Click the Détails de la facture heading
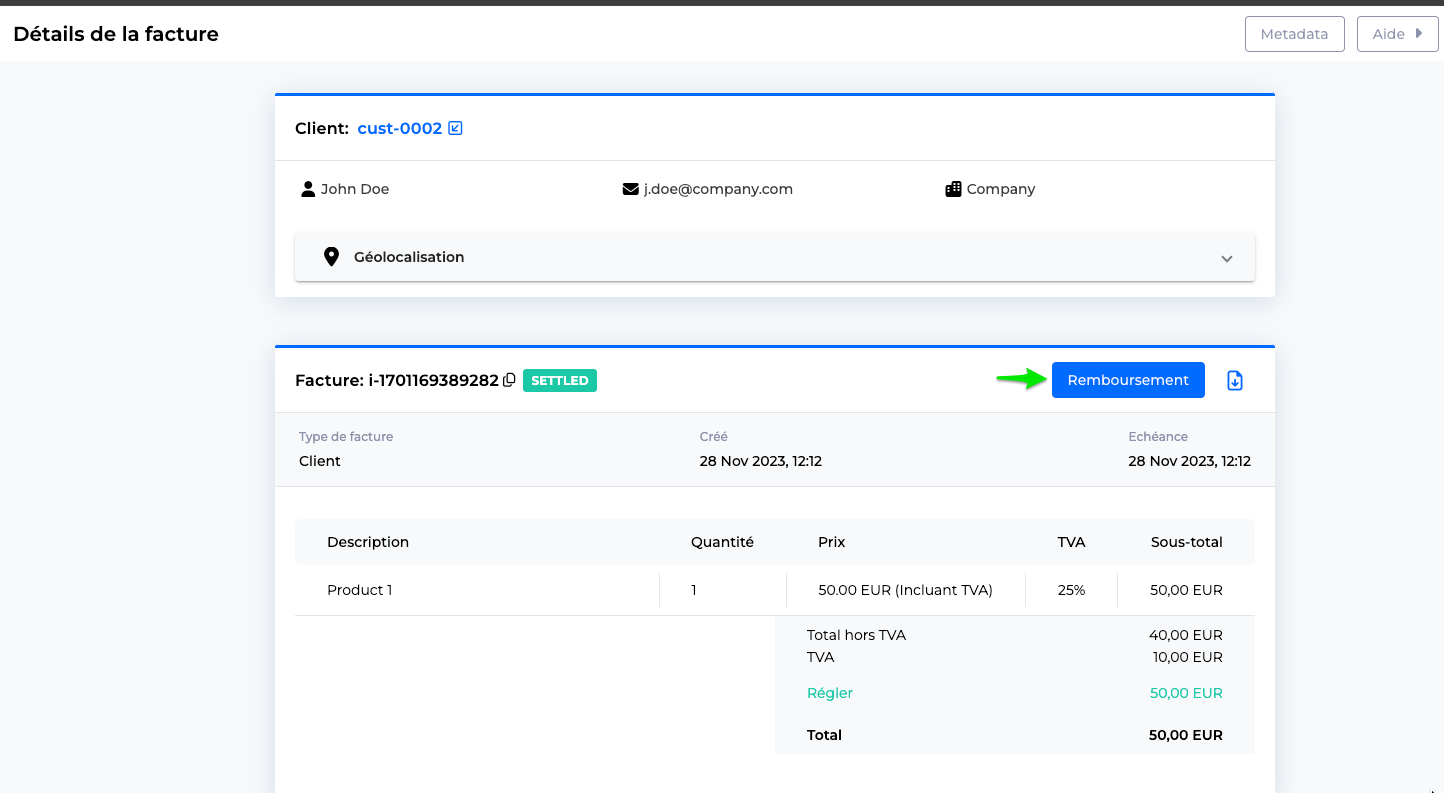The image size is (1444, 793). tap(116, 34)
